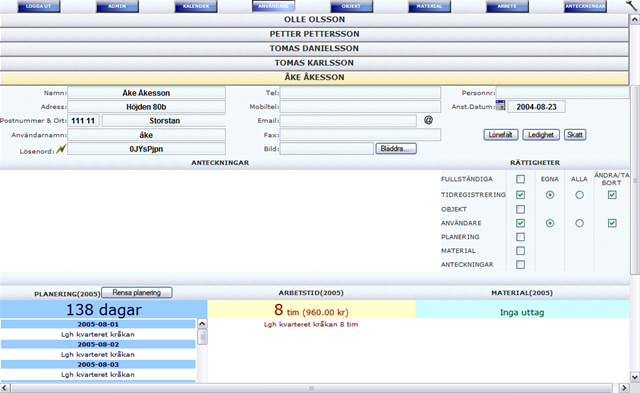Click the calendar icon beside Anst.Datum

click(500, 106)
